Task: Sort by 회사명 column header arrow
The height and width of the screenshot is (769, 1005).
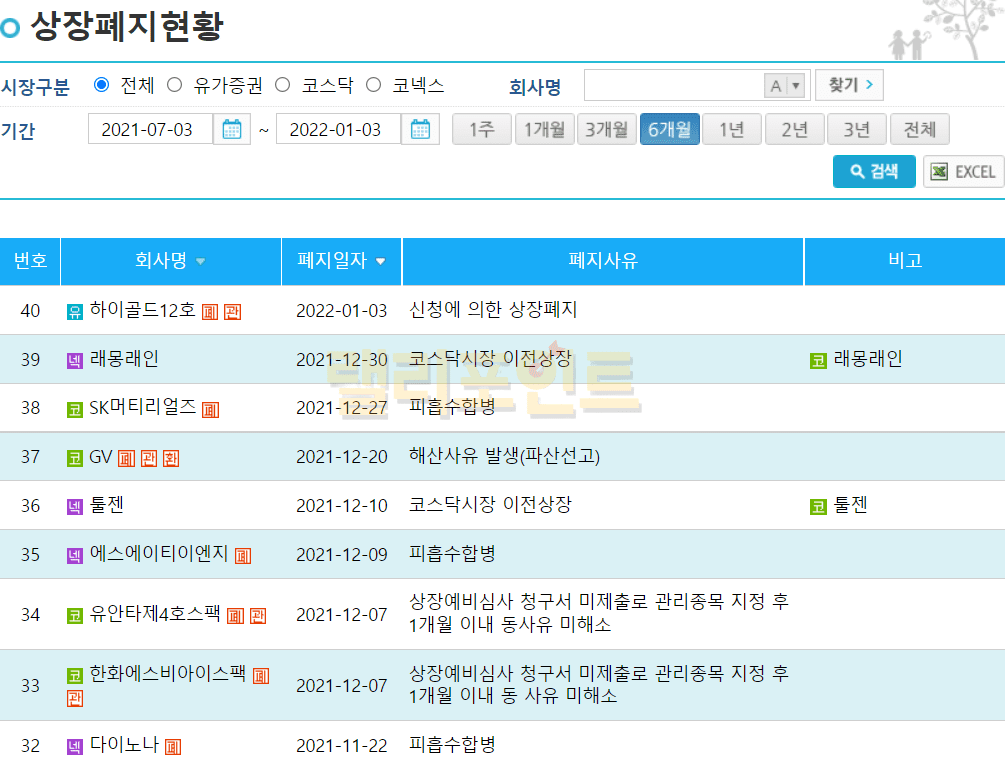Action: click(201, 262)
